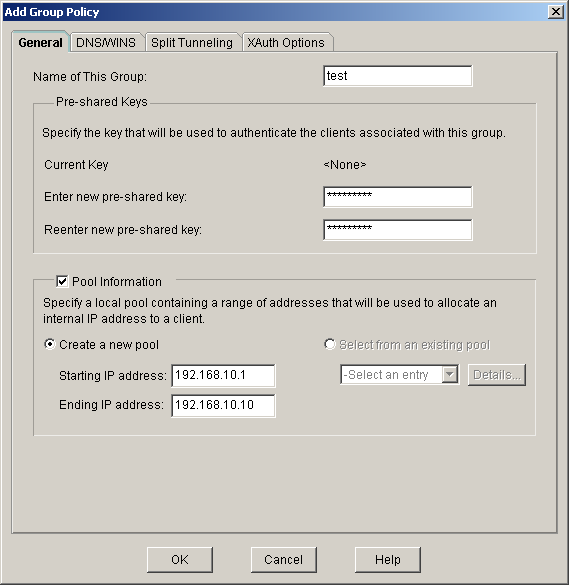The width and height of the screenshot is (569, 585).
Task: Click the Details button
Action: (497, 375)
